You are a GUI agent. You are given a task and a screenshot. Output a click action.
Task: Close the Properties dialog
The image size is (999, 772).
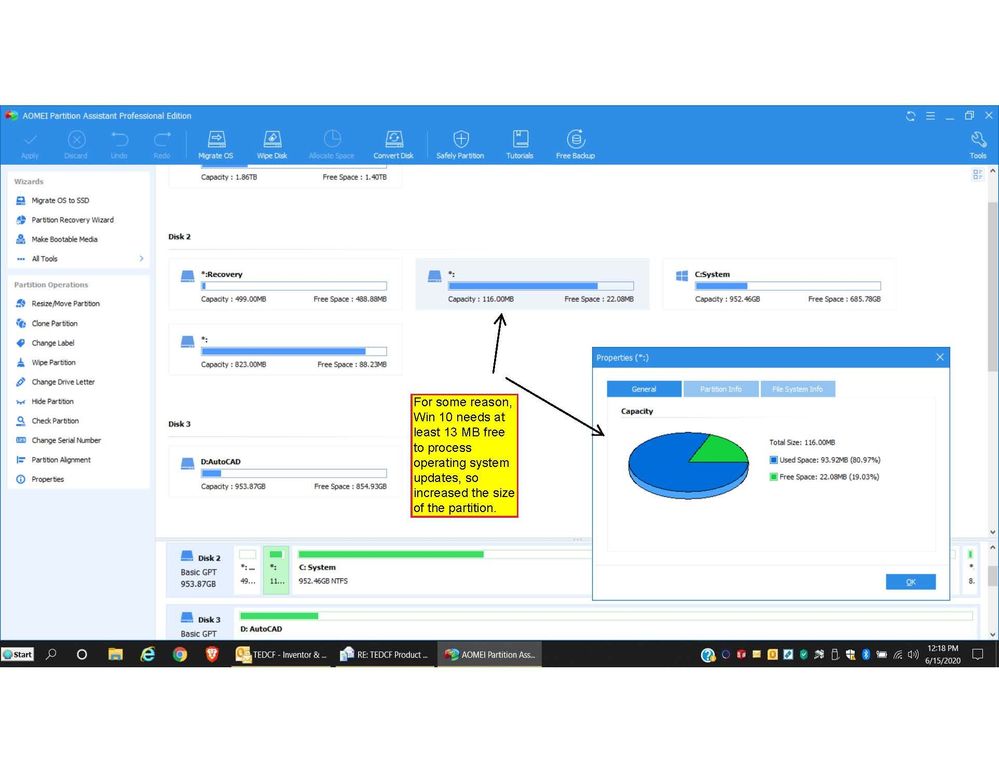[940, 357]
